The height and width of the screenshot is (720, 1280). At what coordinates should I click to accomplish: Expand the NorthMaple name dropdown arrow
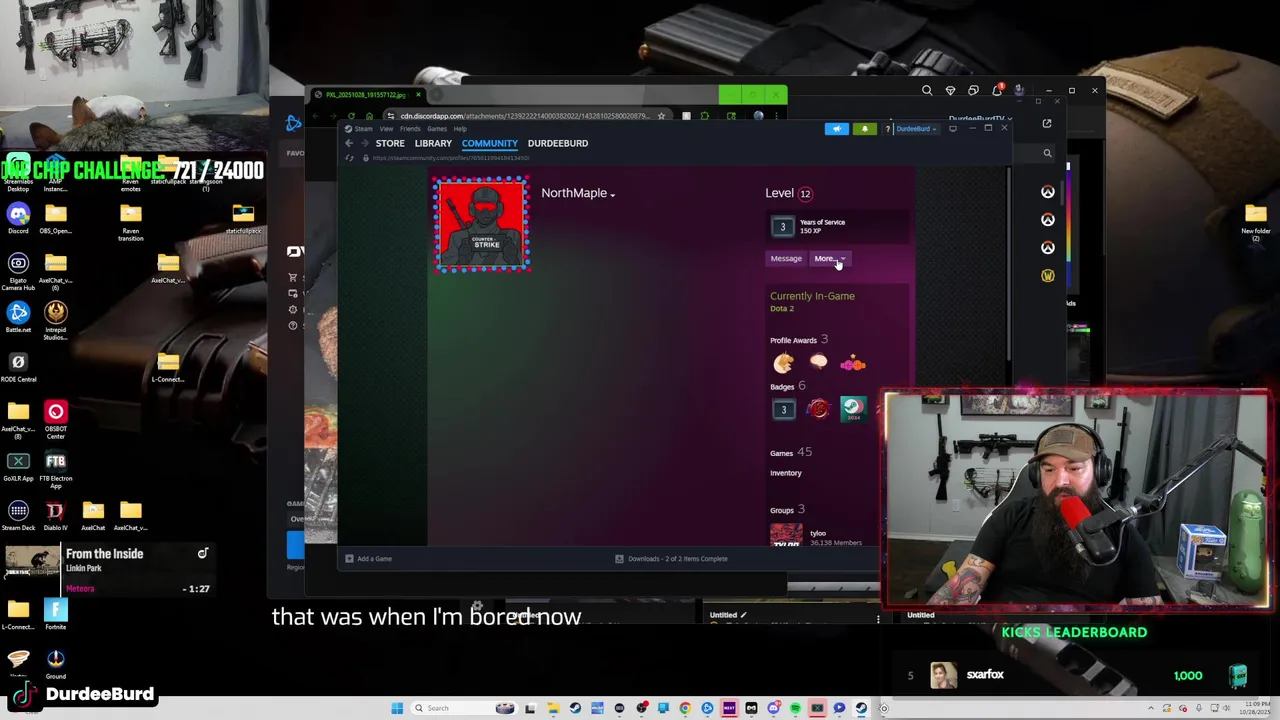(612, 195)
